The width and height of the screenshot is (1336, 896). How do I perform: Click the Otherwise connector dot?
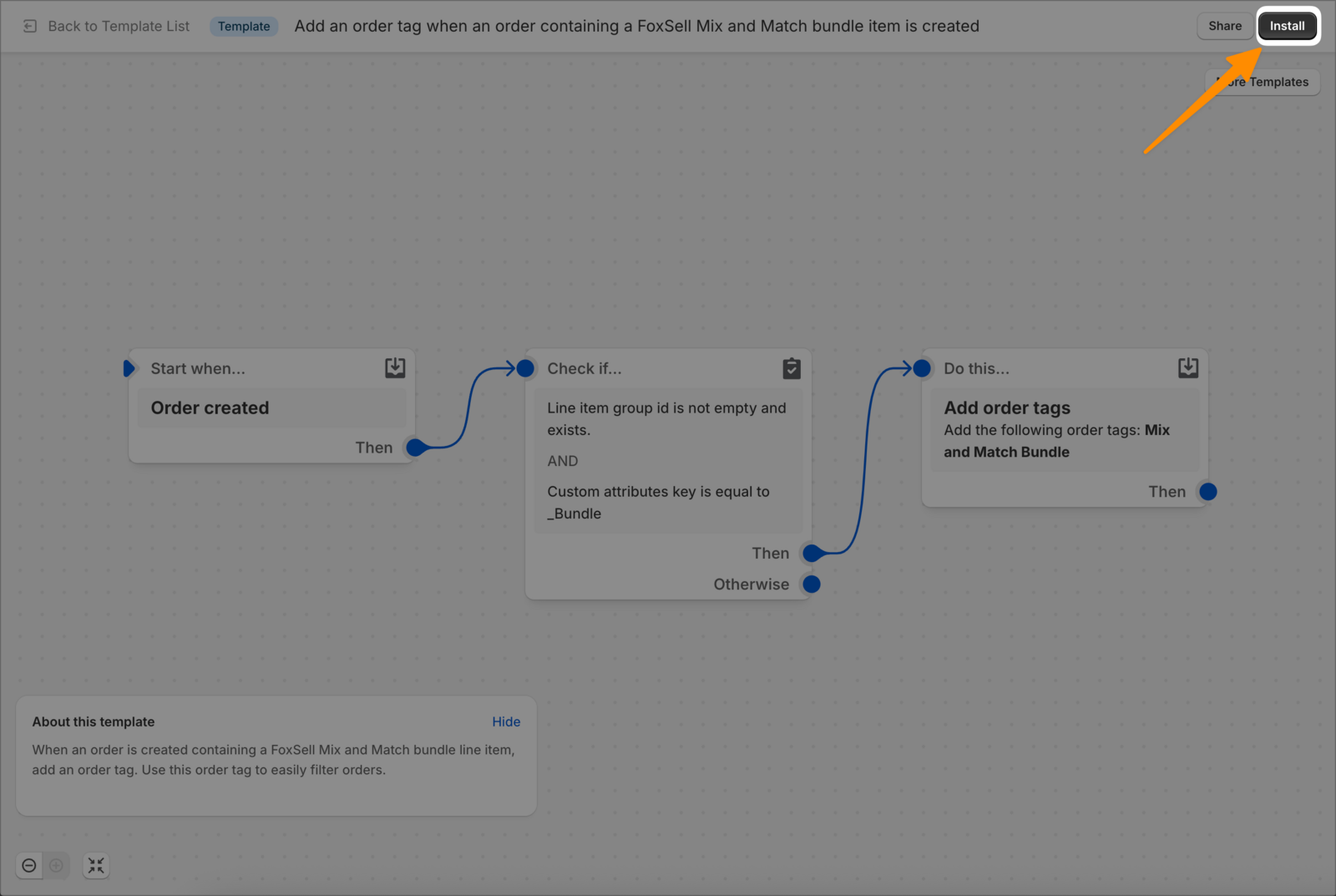pos(809,584)
